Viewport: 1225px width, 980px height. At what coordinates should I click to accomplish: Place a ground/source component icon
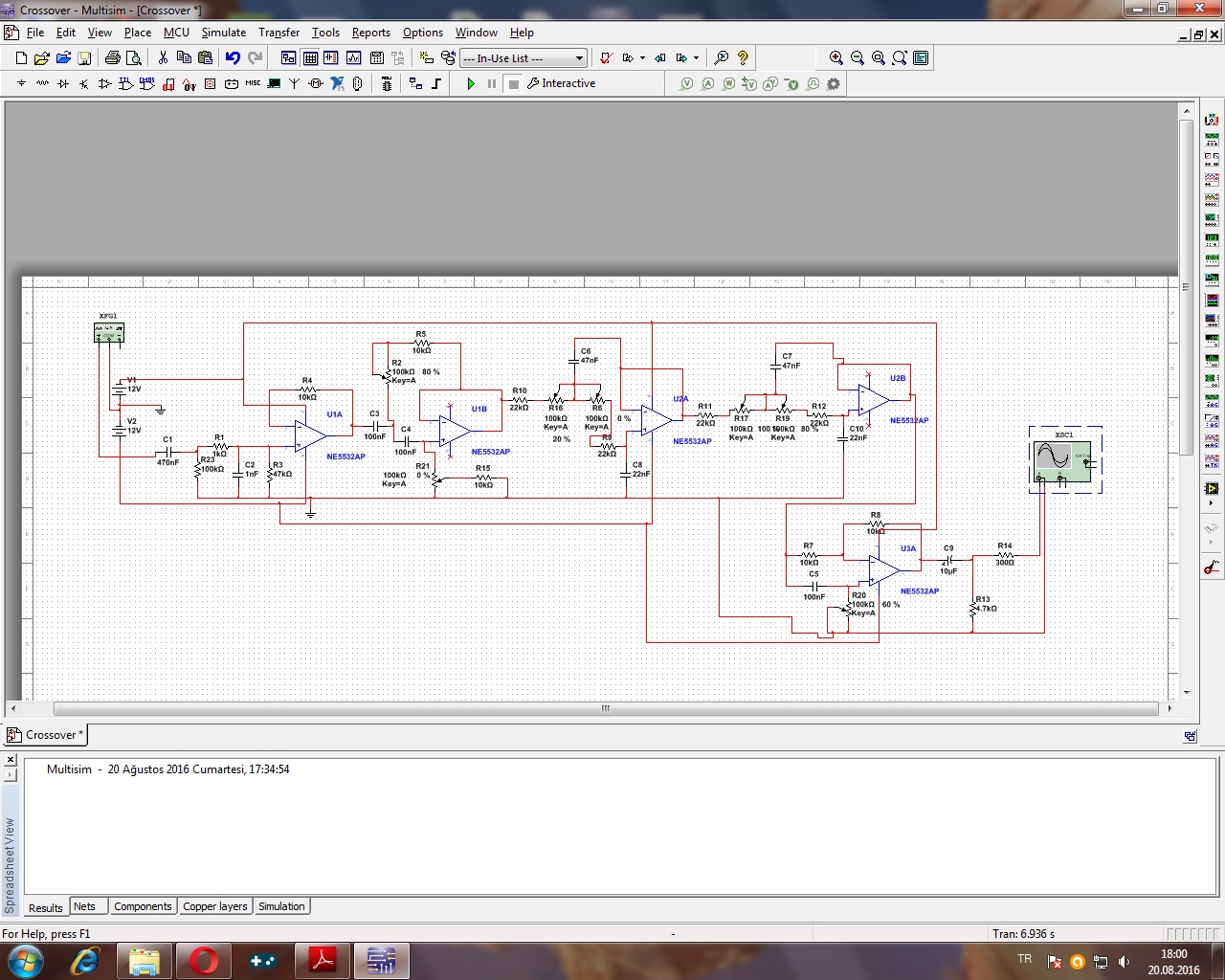pos(21,84)
